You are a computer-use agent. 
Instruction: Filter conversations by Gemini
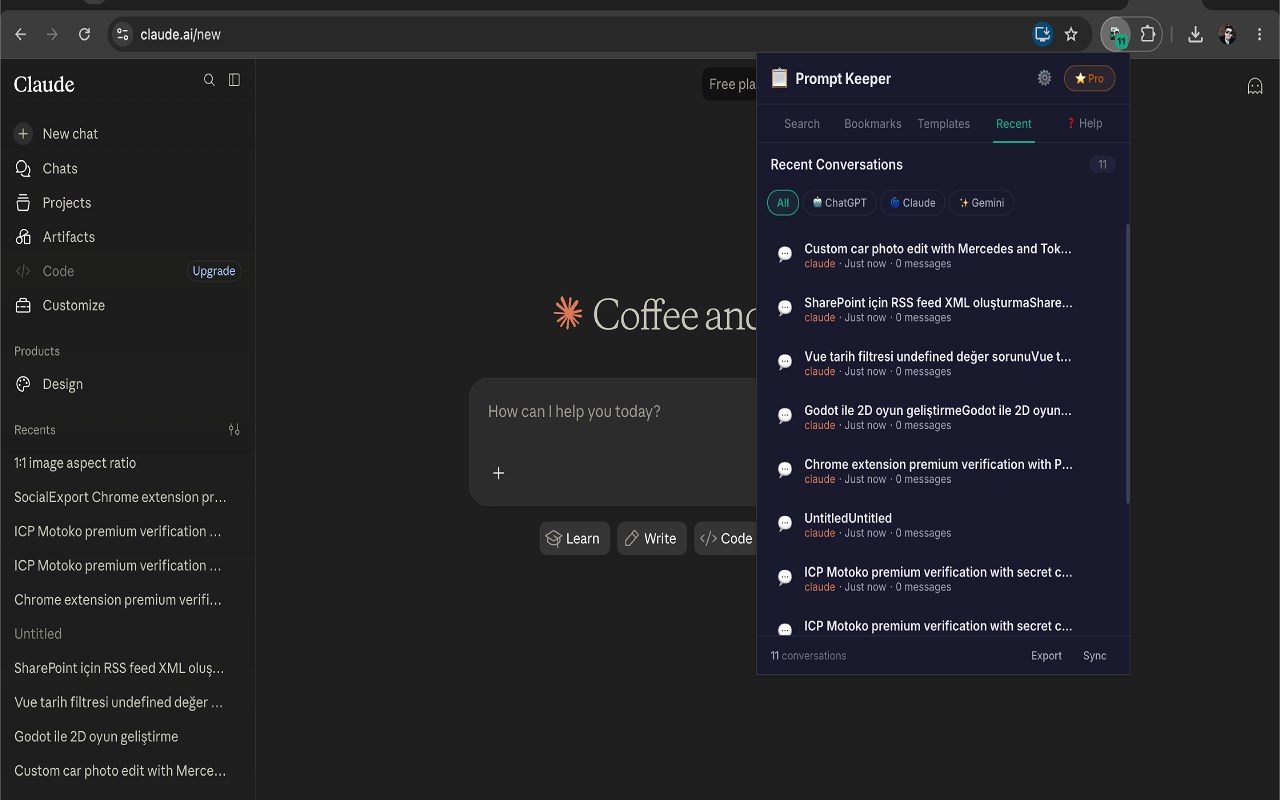coord(981,203)
